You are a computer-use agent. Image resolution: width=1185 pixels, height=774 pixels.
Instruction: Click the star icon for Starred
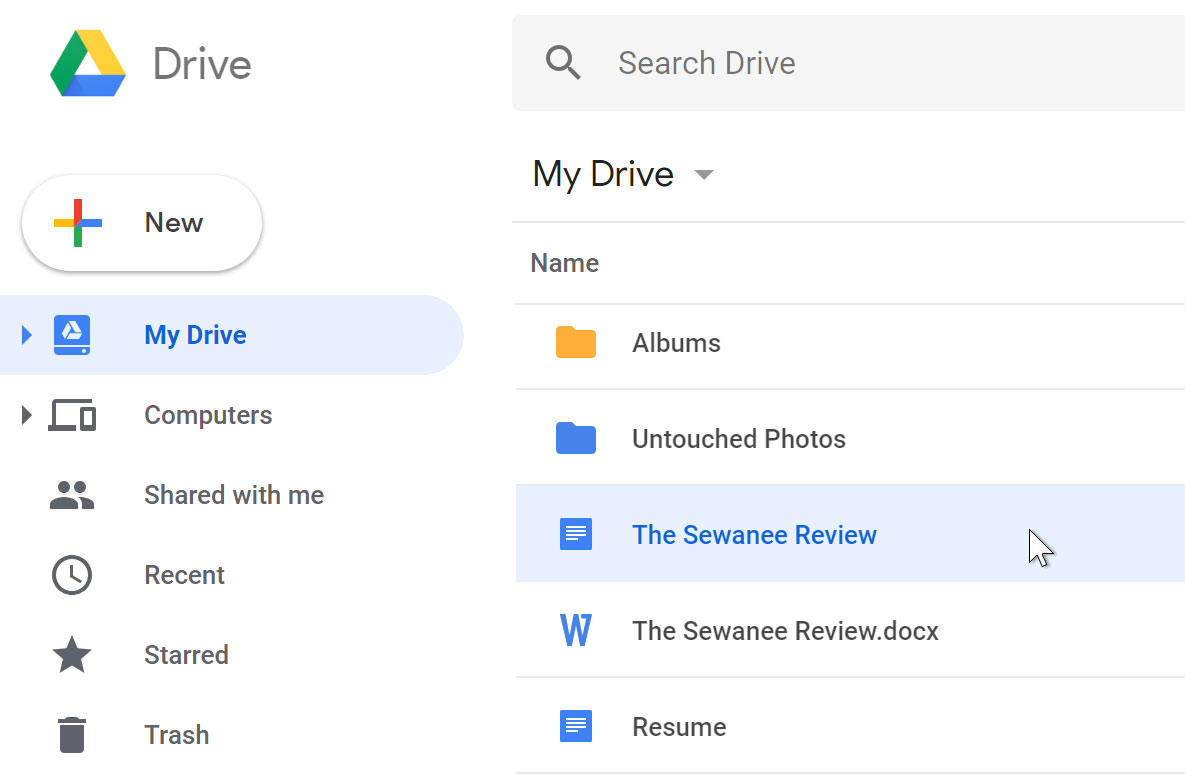(71, 655)
